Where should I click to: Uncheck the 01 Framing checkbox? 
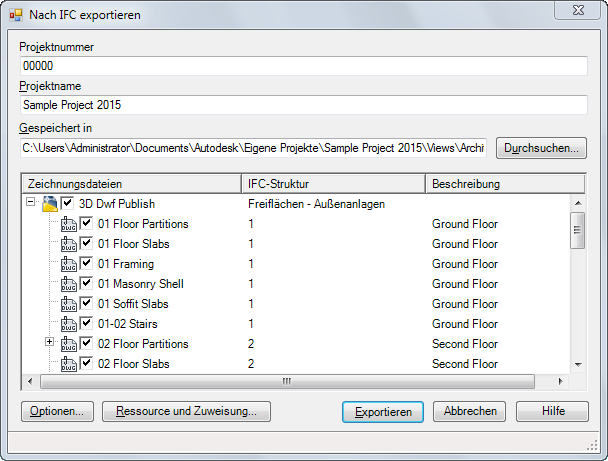pyautogui.click(x=87, y=264)
